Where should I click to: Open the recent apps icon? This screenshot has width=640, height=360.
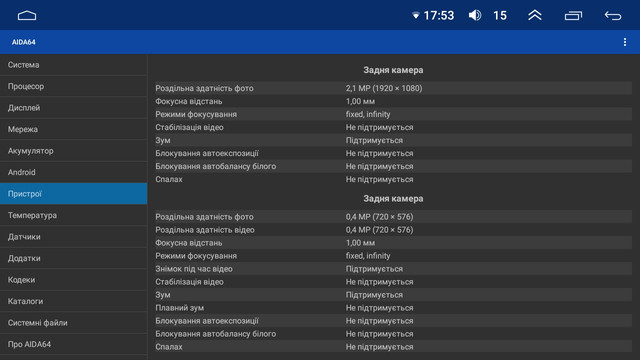pos(573,16)
